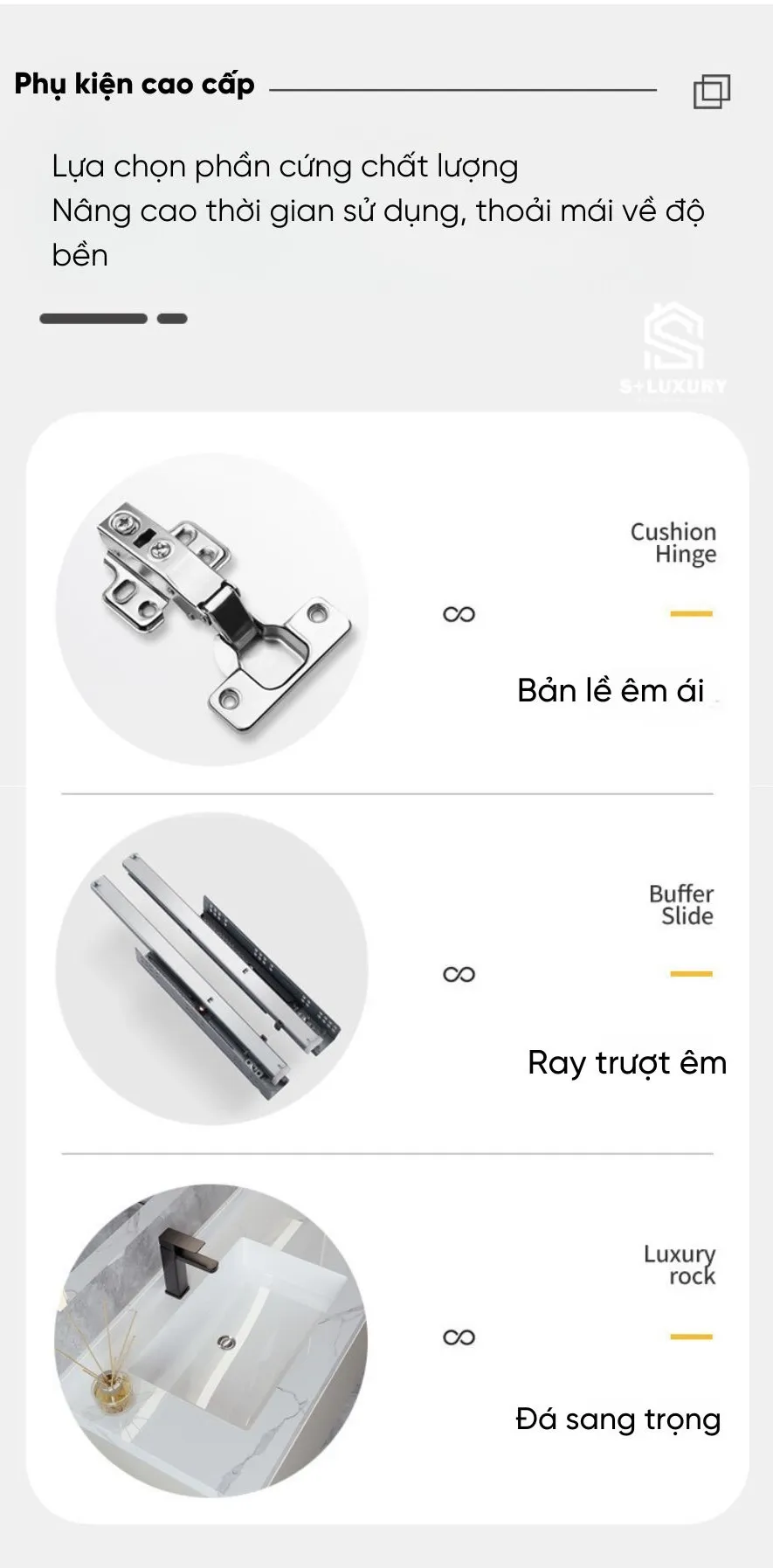This screenshot has height=1568, width=773.
Task: Click the overlapping squares icon near the heading
Action: click(x=712, y=91)
